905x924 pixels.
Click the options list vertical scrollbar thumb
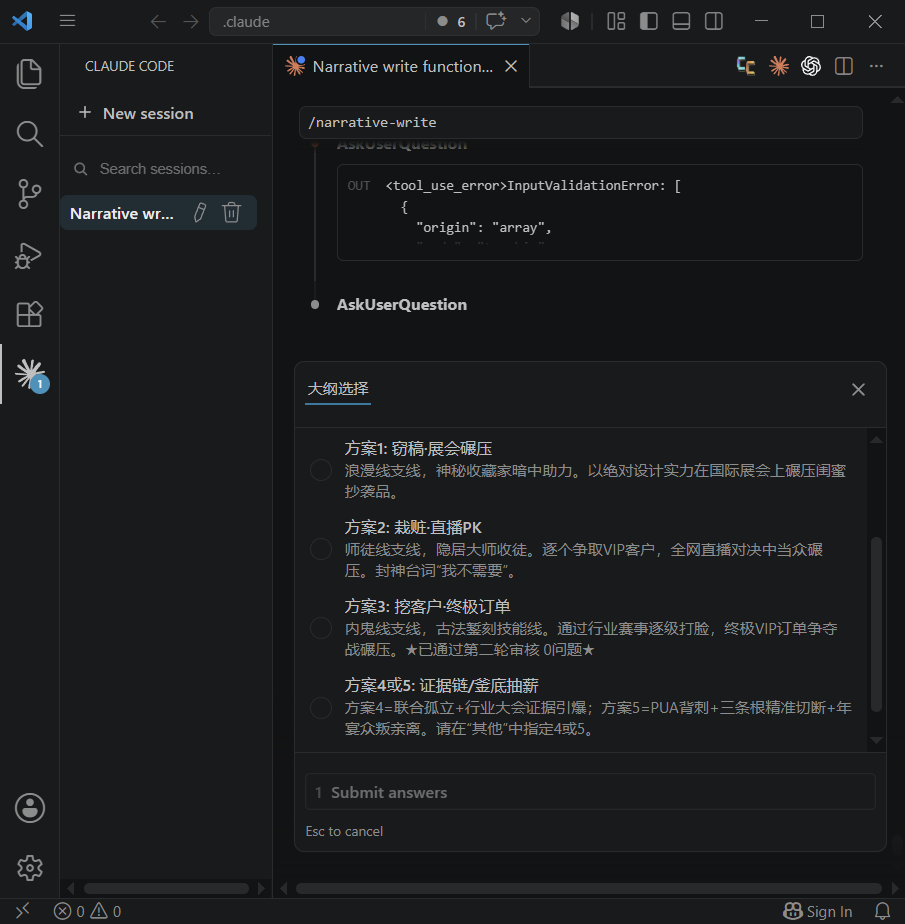point(876,624)
